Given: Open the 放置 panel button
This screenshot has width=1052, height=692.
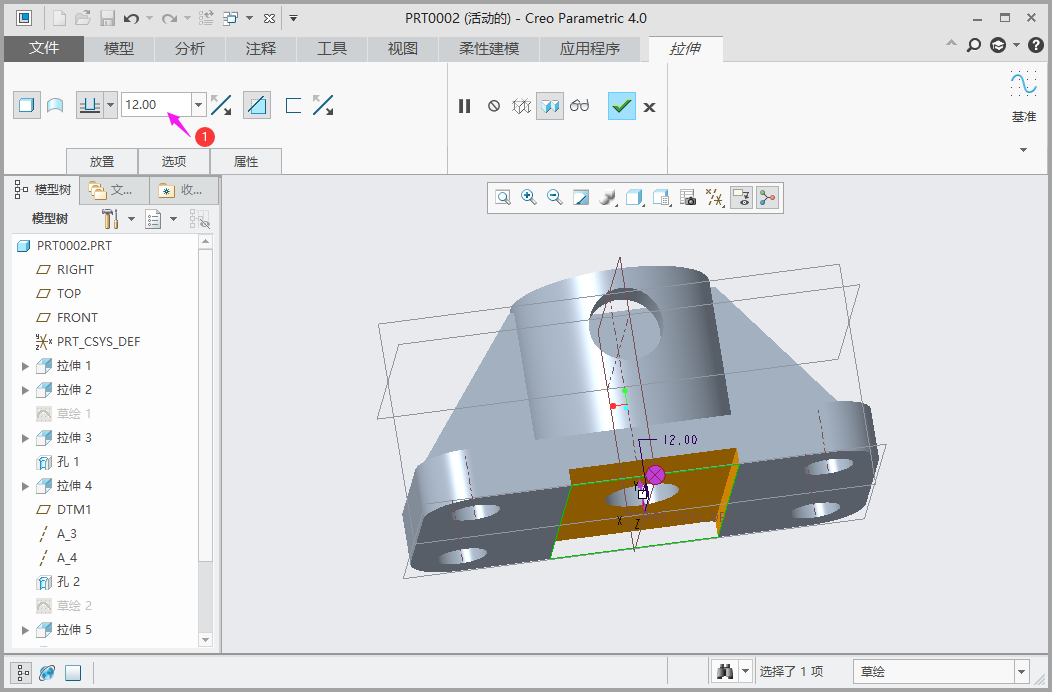Looking at the screenshot, I should pyautogui.click(x=101, y=161).
